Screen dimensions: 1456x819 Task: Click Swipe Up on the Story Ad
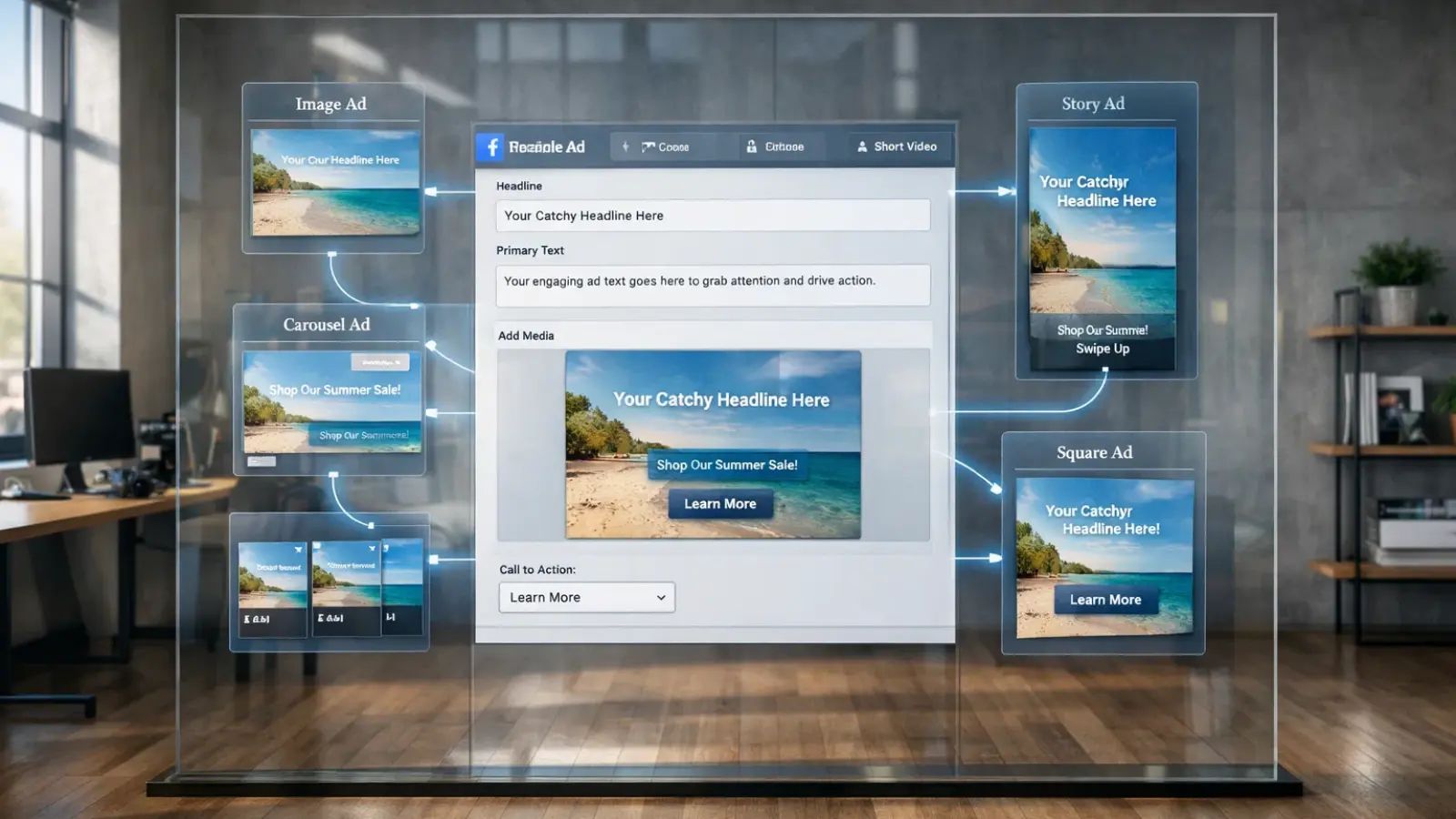coord(1103,349)
